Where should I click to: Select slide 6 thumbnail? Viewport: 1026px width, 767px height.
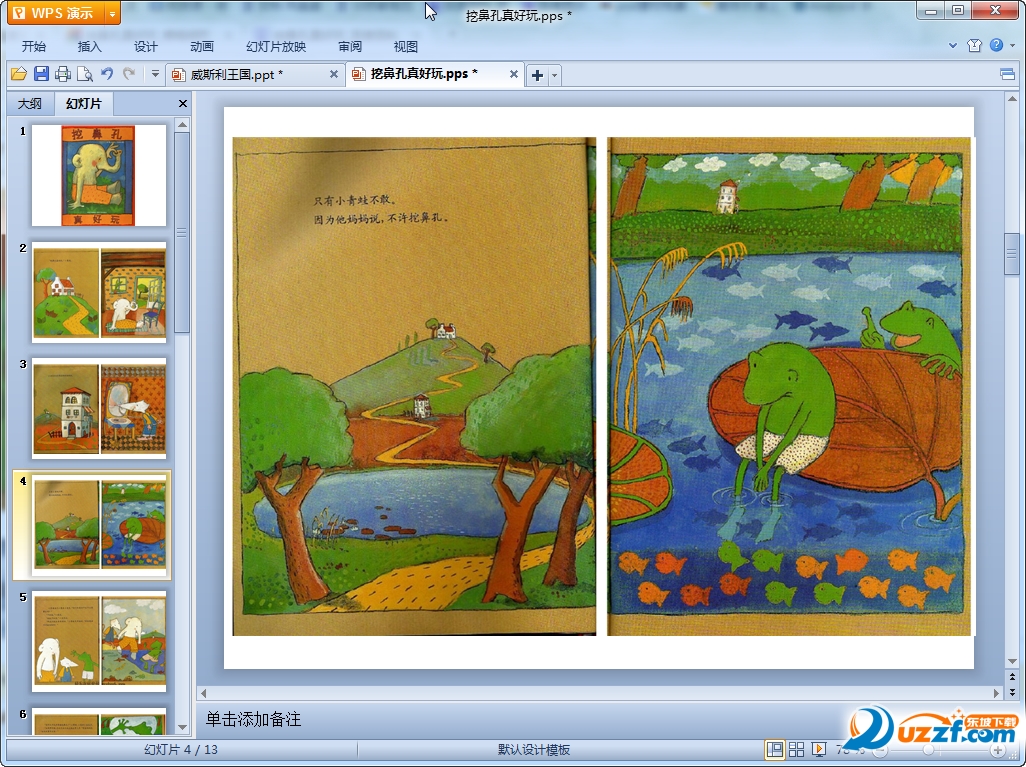pos(99,721)
